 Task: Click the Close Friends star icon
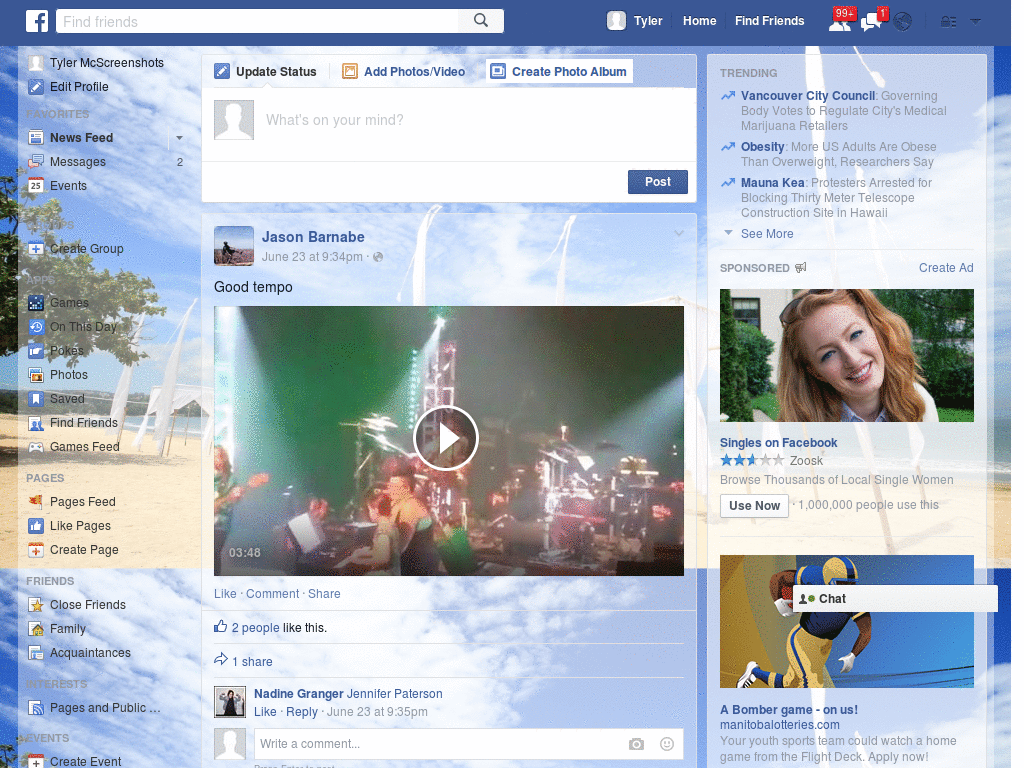(36, 605)
